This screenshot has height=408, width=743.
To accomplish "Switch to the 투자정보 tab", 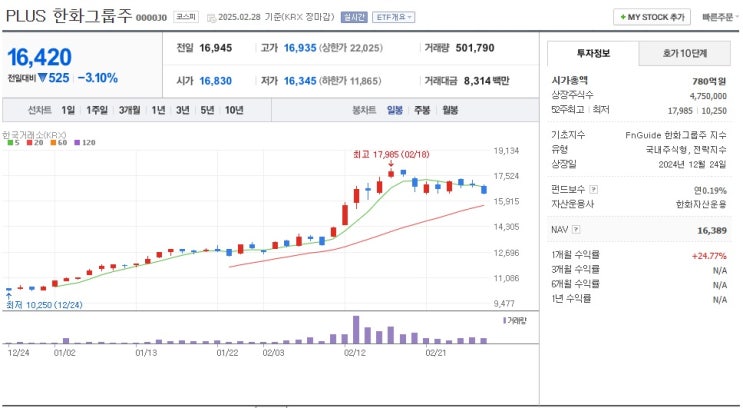I will pyautogui.click(x=593, y=54).
